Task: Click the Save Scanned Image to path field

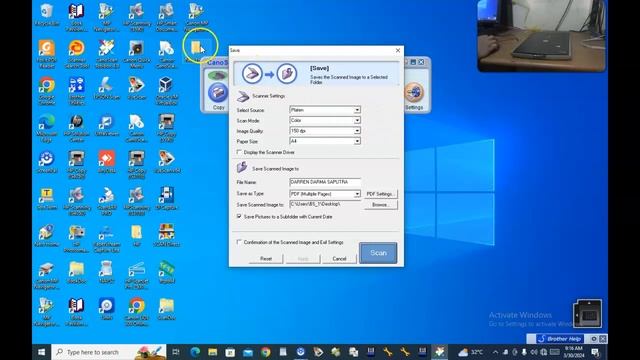Action: (325, 204)
